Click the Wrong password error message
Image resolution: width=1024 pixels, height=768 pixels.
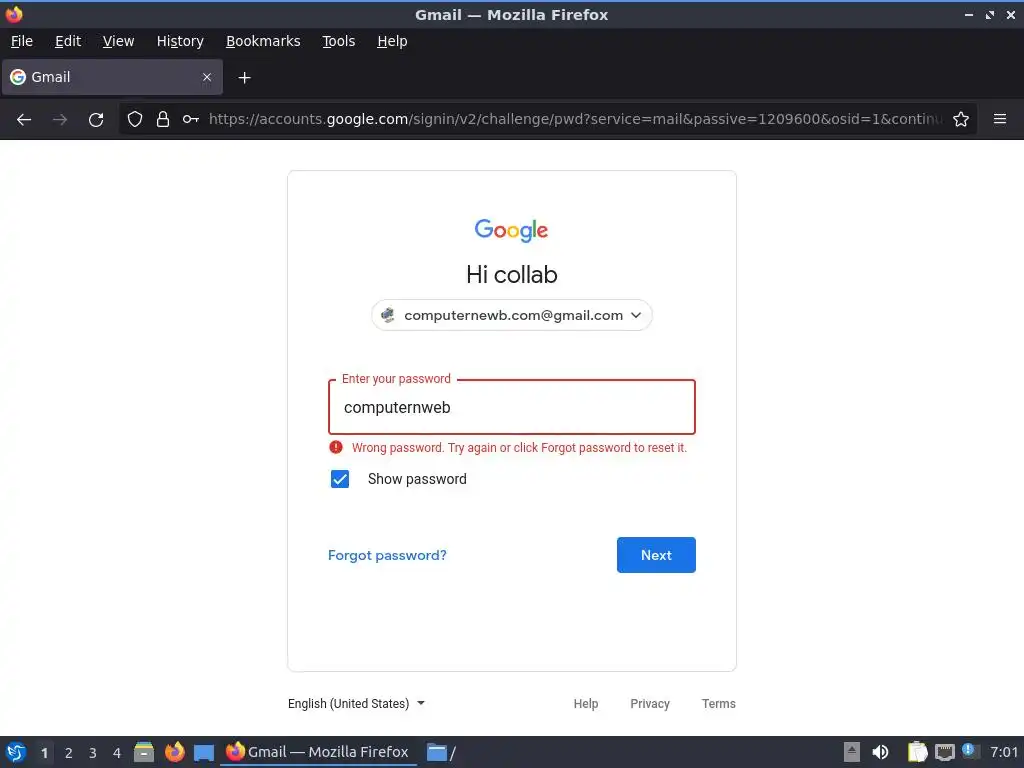point(519,448)
